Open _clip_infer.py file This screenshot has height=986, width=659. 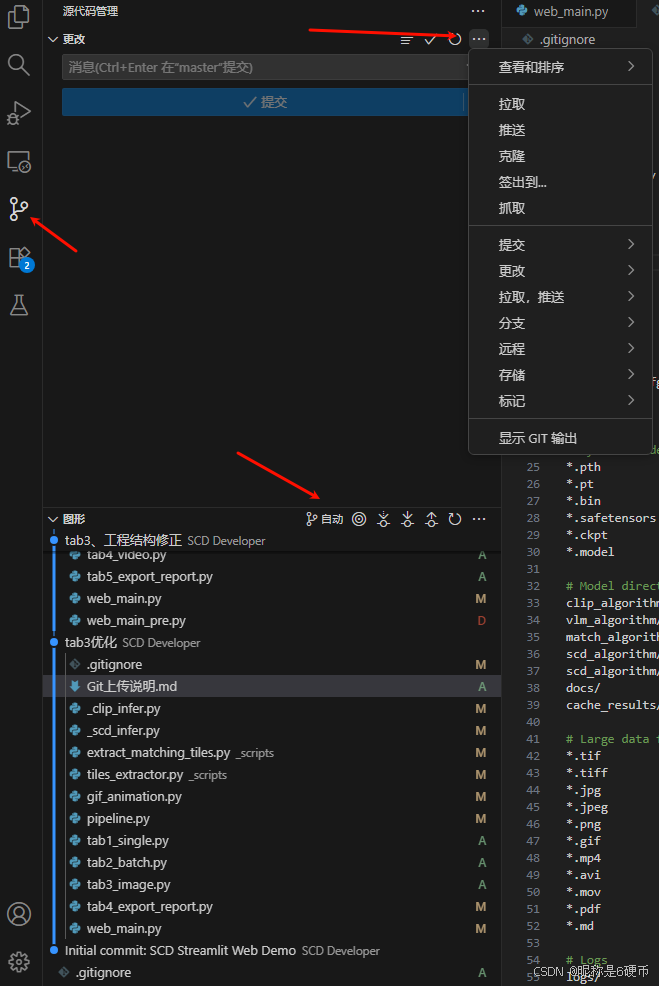coord(272,709)
